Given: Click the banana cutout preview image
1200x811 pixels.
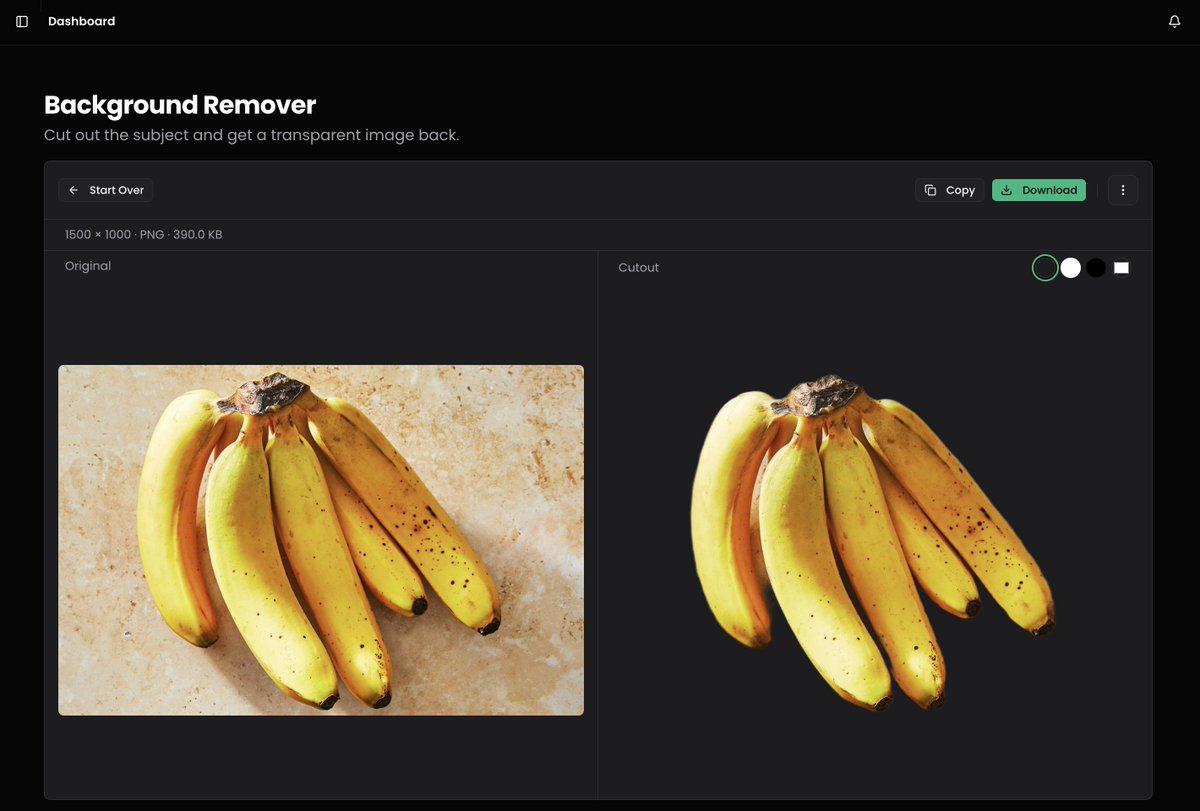Looking at the screenshot, I should (873, 542).
